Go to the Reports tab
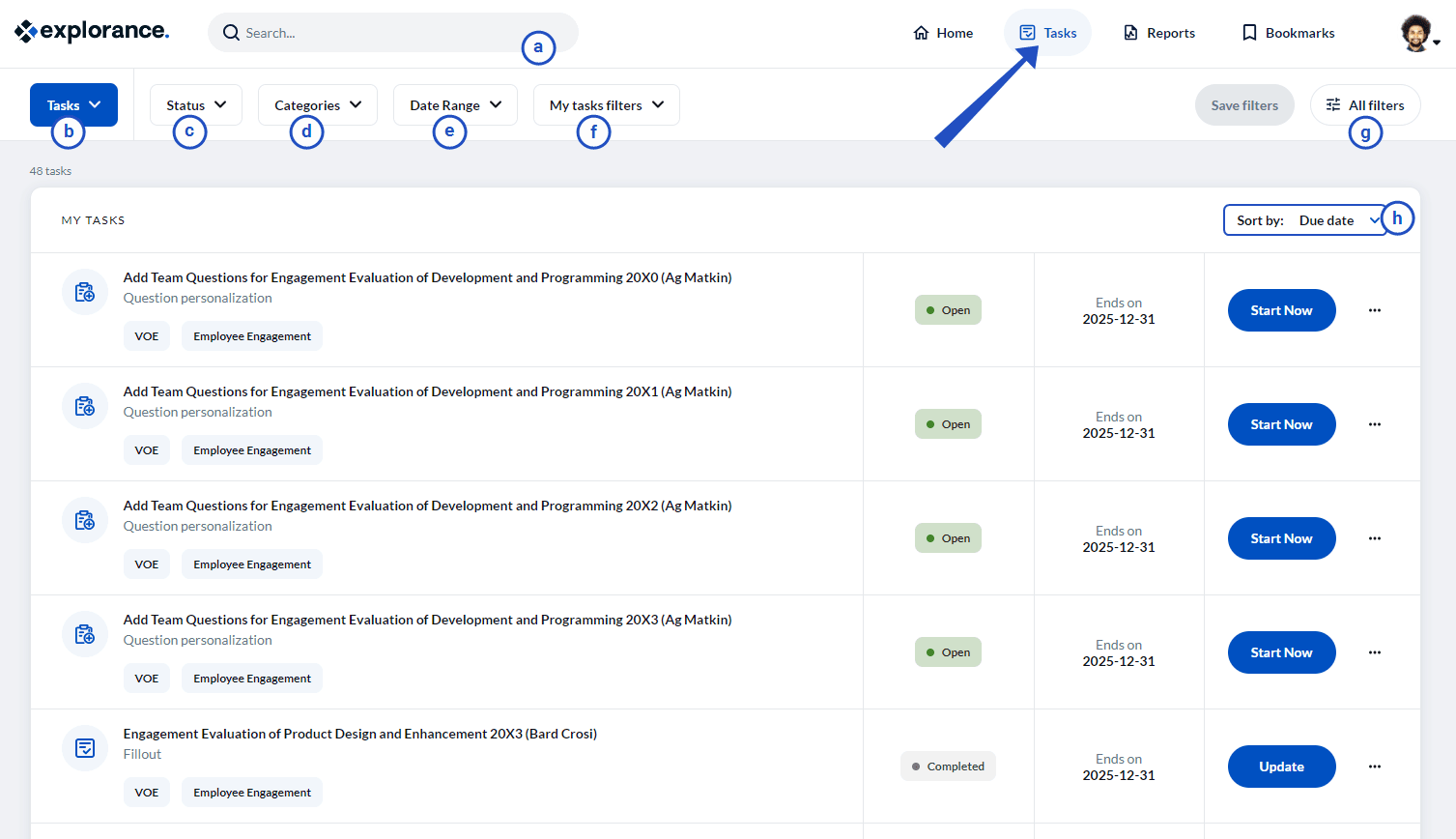 tap(1158, 33)
